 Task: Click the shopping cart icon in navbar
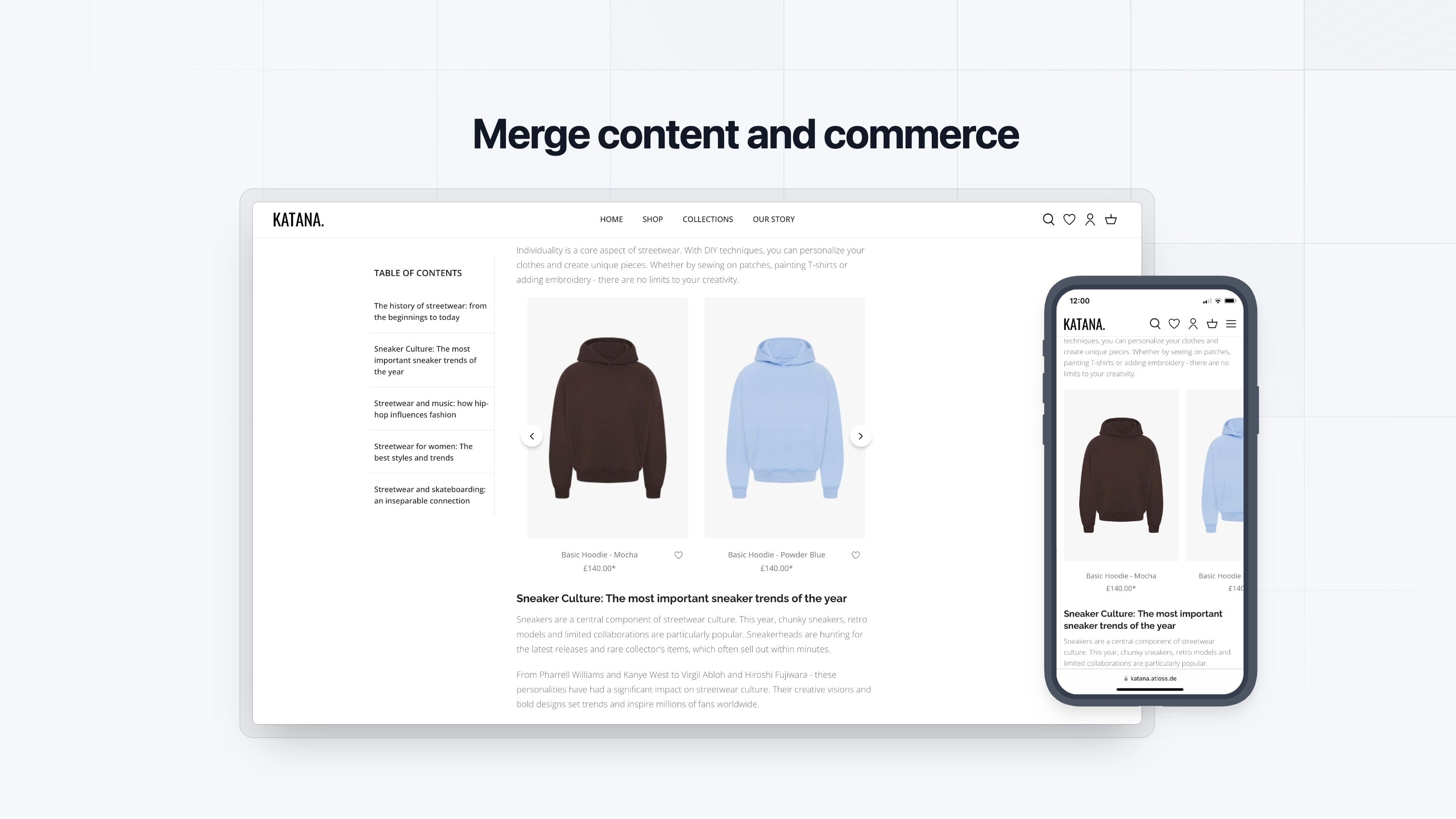pos(1111,219)
